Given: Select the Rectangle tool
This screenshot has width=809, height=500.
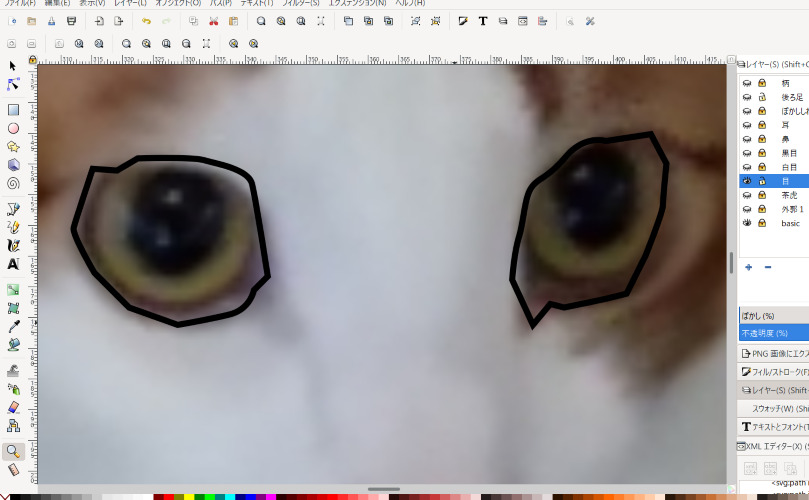Looking at the screenshot, I should [x=13, y=110].
